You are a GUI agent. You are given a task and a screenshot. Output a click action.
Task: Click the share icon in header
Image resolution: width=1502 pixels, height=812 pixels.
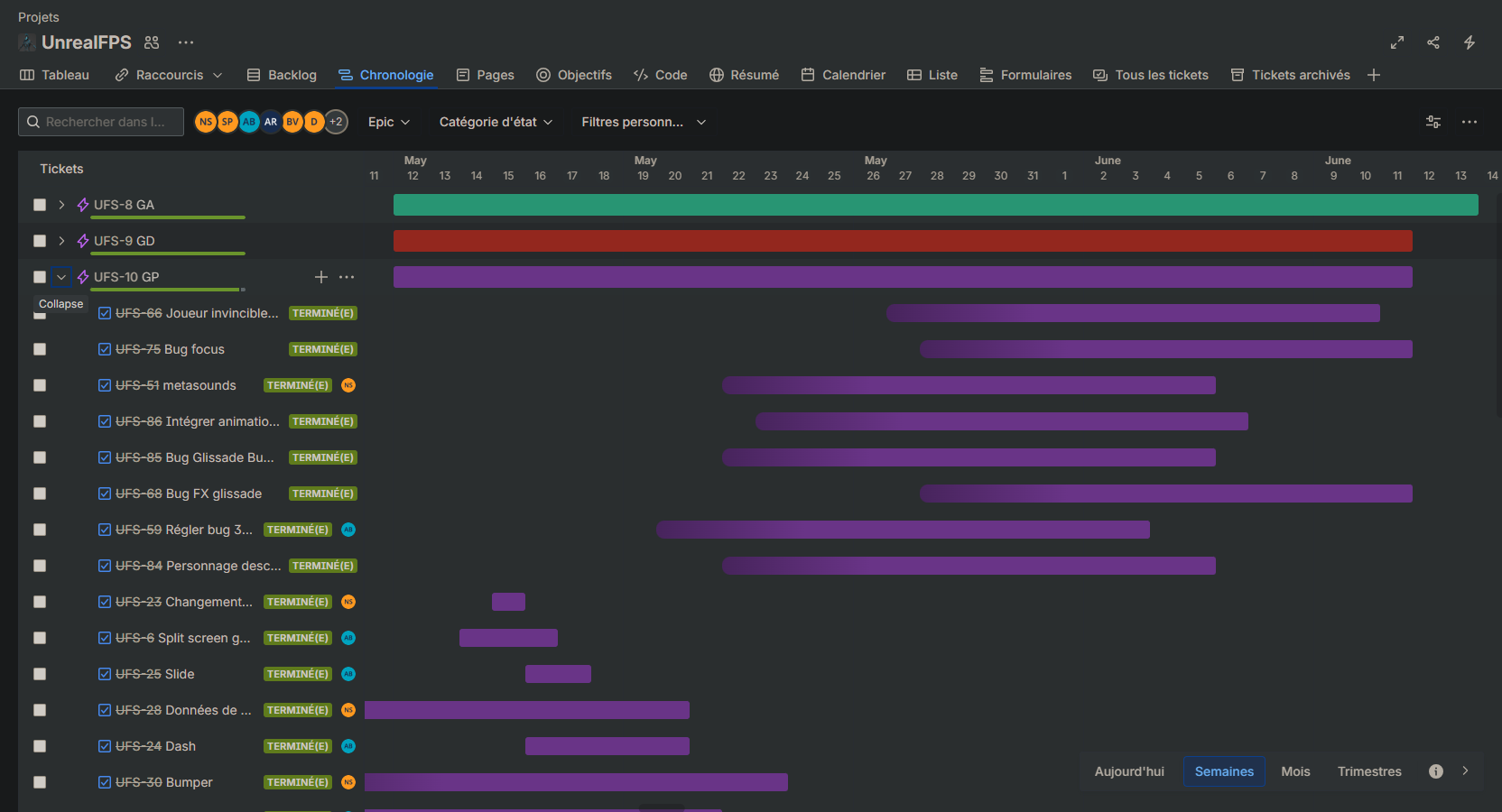[x=1433, y=42]
